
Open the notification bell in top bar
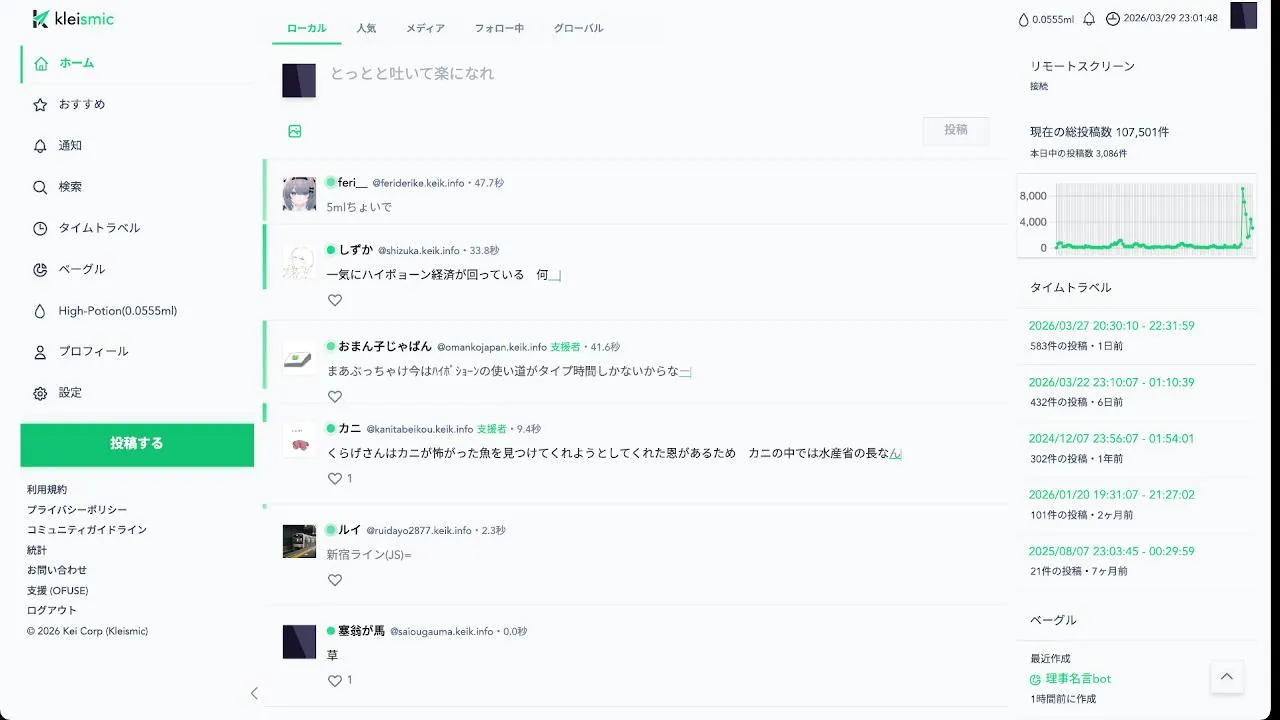[1089, 18]
